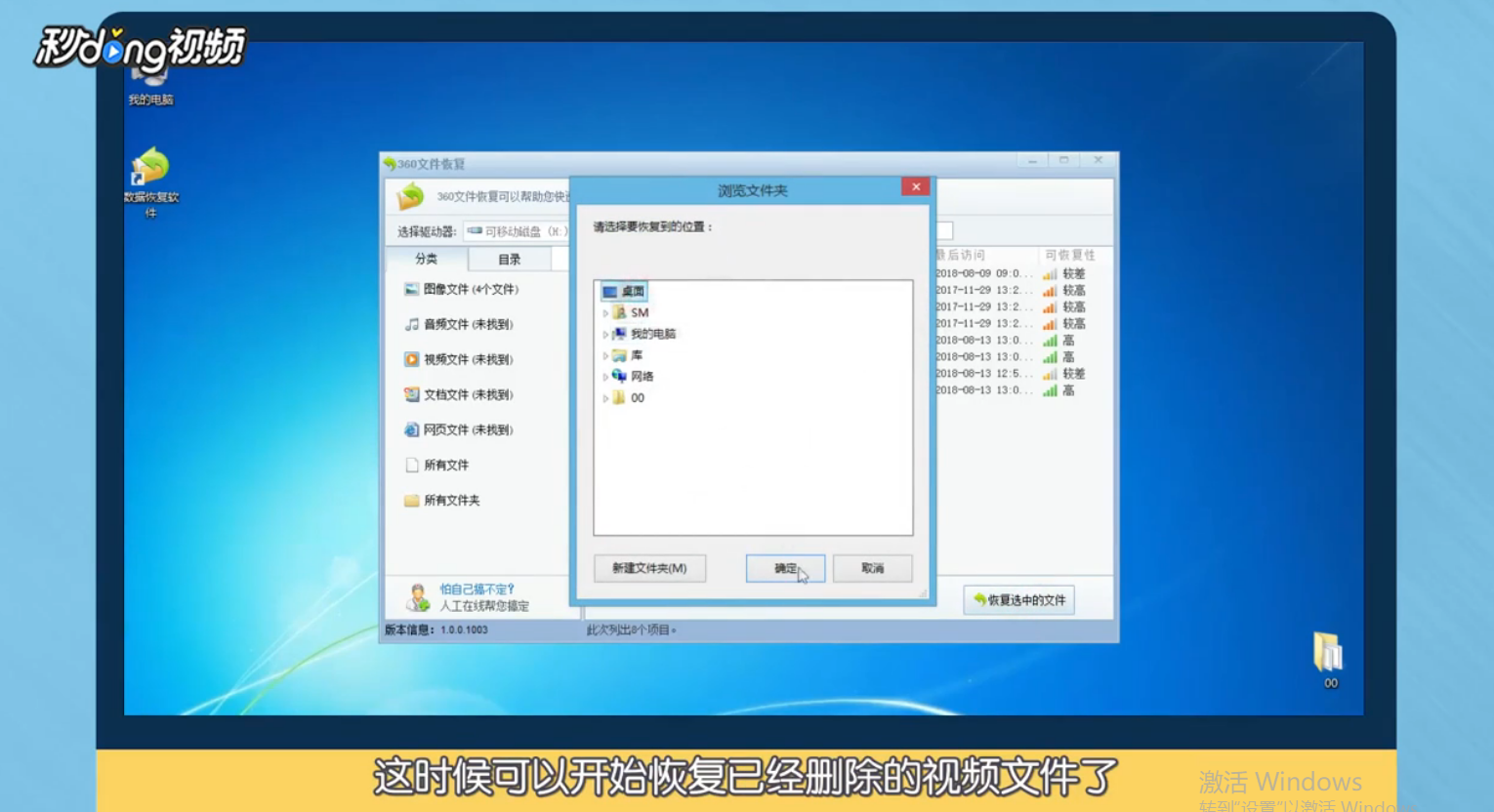Select 网页文件 web page icon
The image size is (1494, 812).
[412, 429]
